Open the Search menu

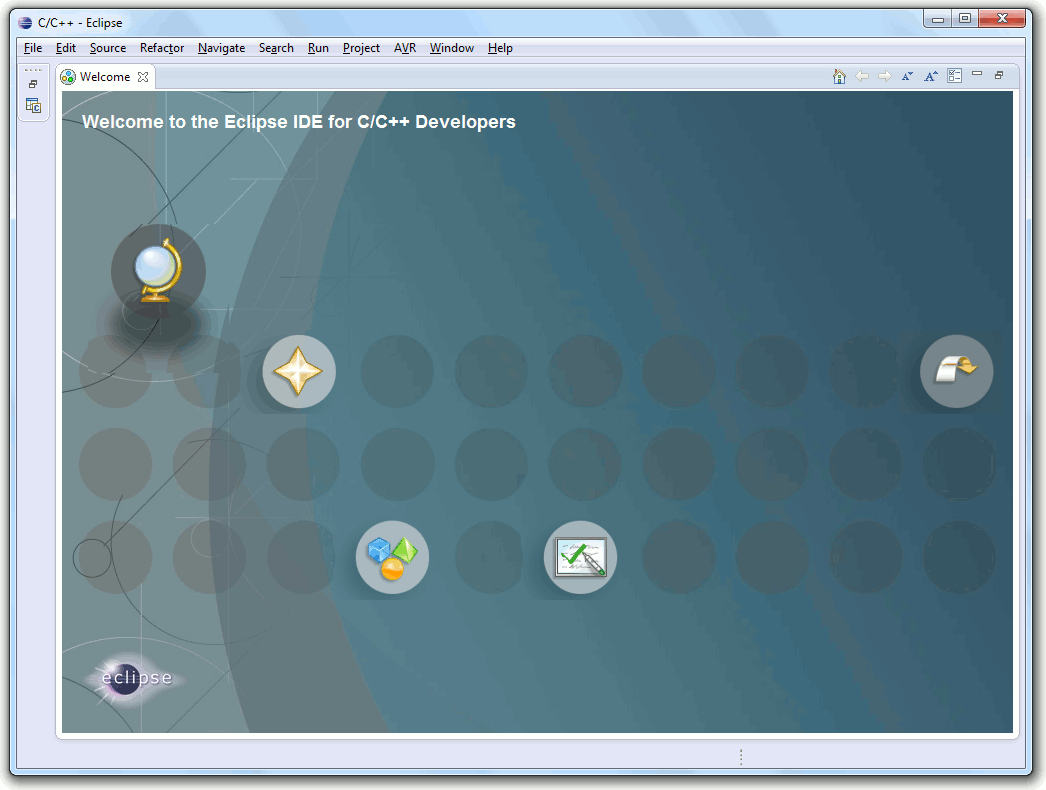click(x=276, y=48)
